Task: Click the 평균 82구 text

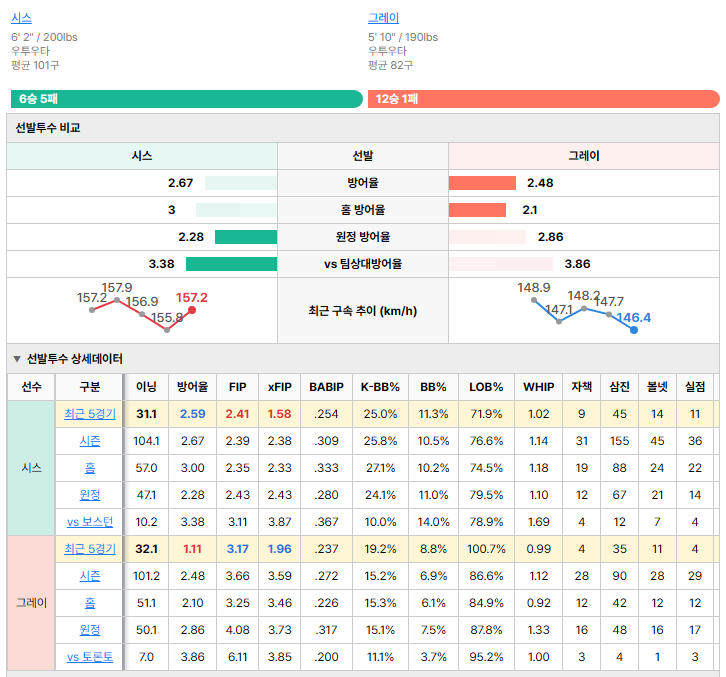Action: (x=390, y=65)
